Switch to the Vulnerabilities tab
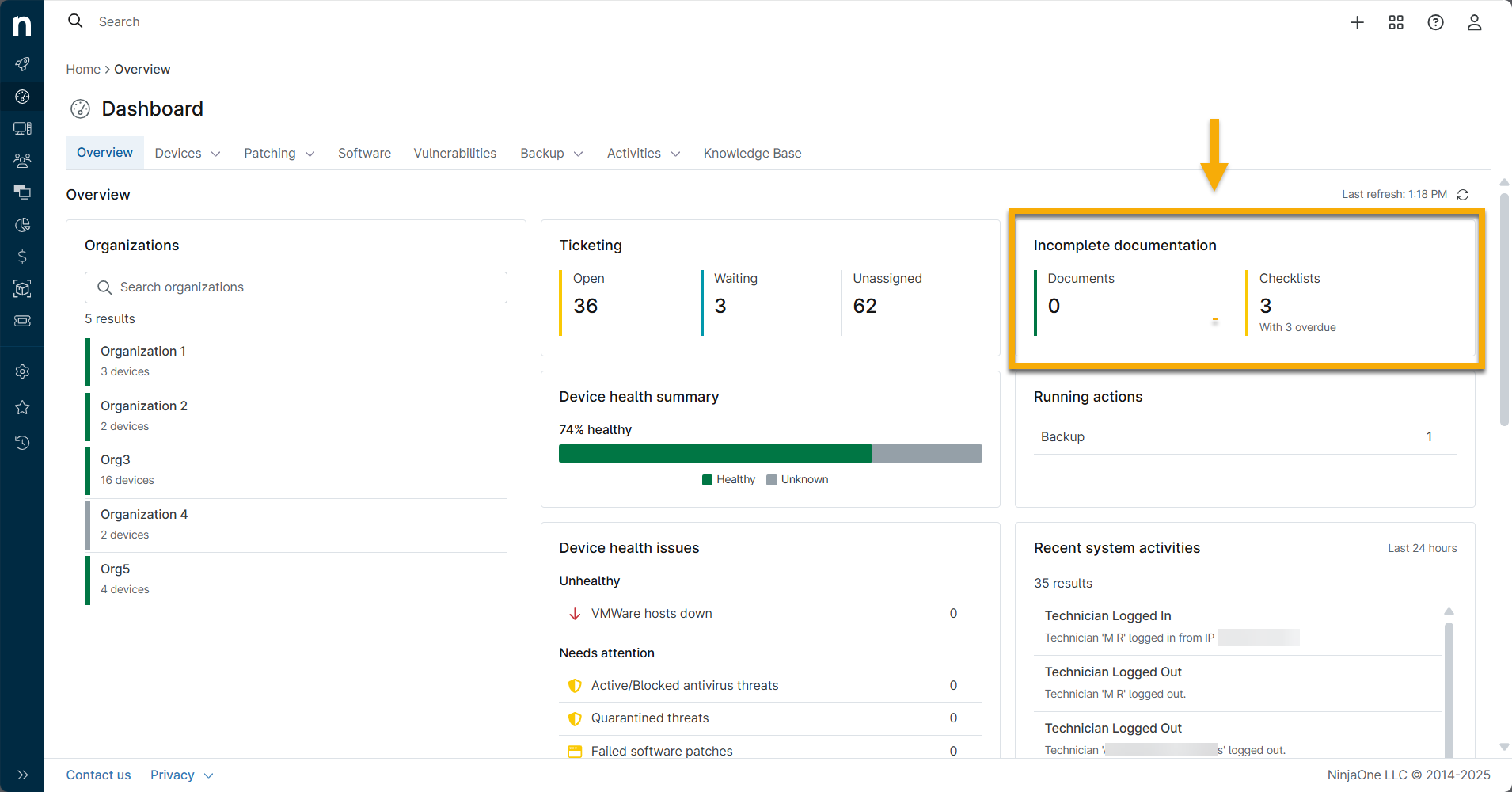The width and height of the screenshot is (1512, 792). coord(455,153)
